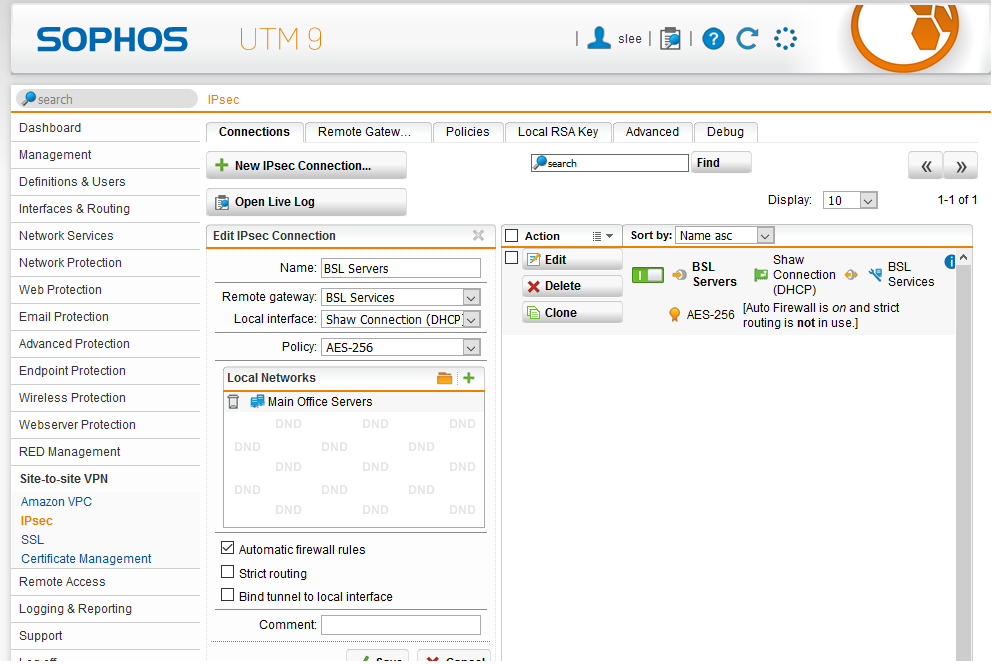
Task: Clone the BSL Servers connection
Action: coord(572,312)
